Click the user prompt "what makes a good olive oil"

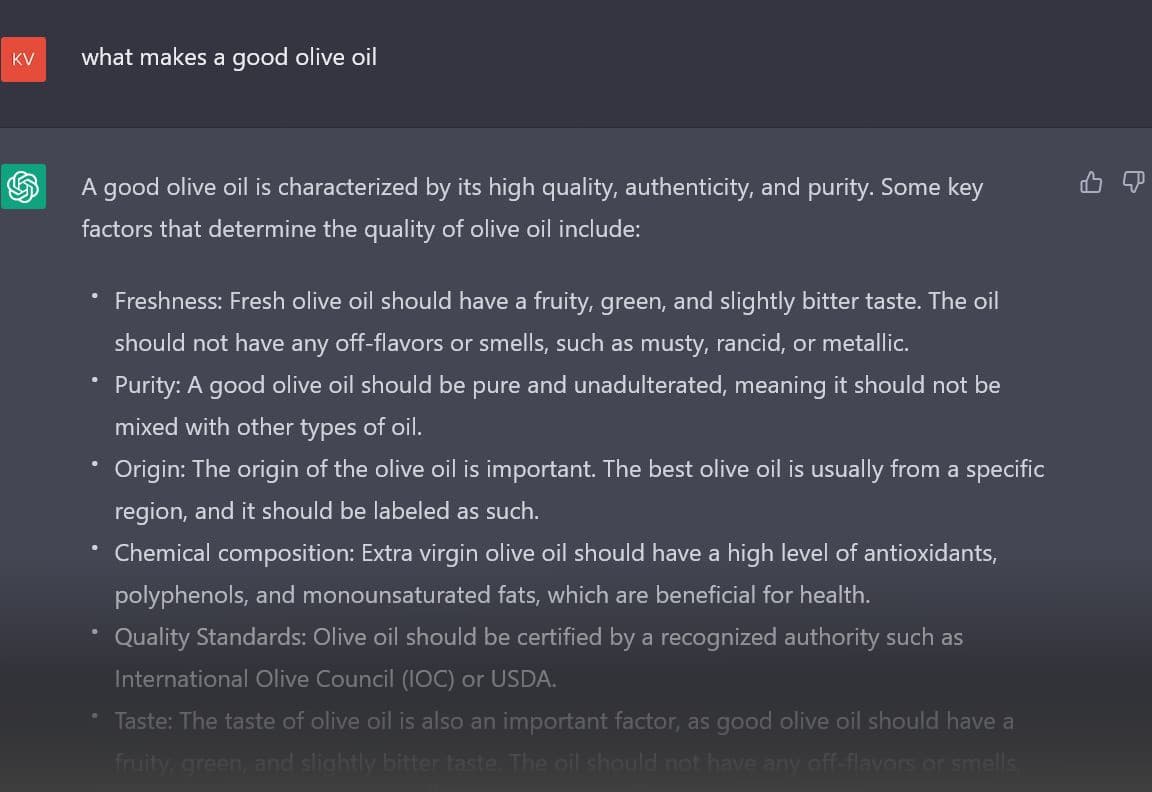pyautogui.click(x=229, y=57)
